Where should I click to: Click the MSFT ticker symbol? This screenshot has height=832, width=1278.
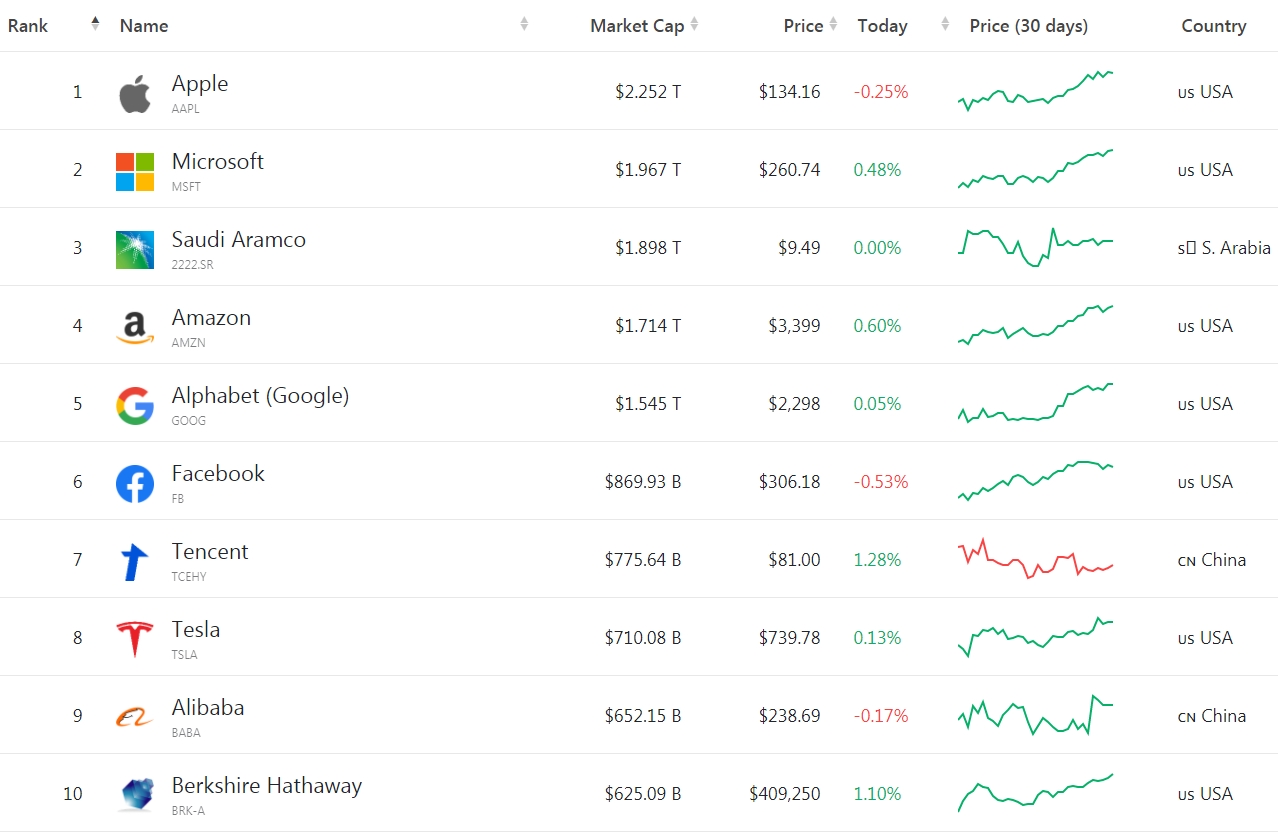pyautogui.click(x=186, y=187)
